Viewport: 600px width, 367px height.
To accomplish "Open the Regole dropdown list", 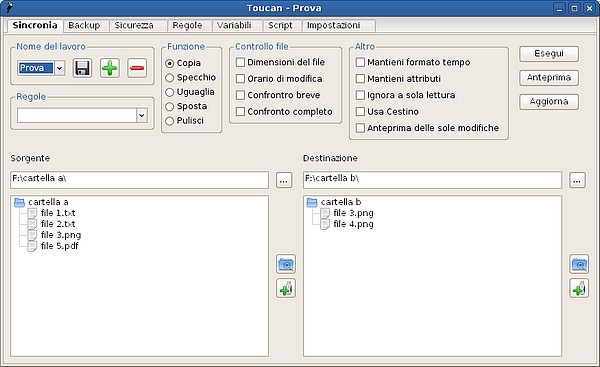I will pyautogui.click(x=142, y=115).
